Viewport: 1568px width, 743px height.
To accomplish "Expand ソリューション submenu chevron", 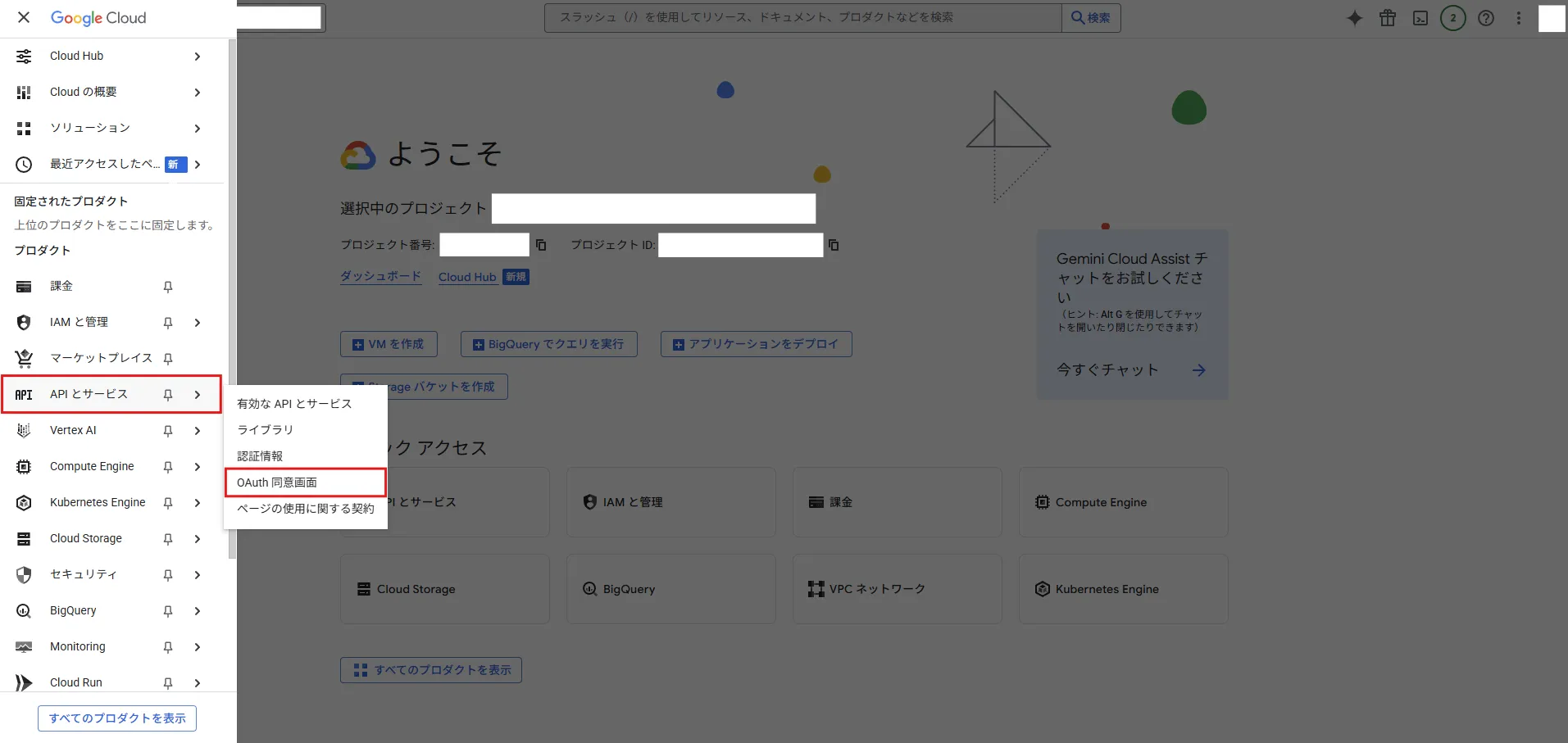I will [x=198, y=129].
